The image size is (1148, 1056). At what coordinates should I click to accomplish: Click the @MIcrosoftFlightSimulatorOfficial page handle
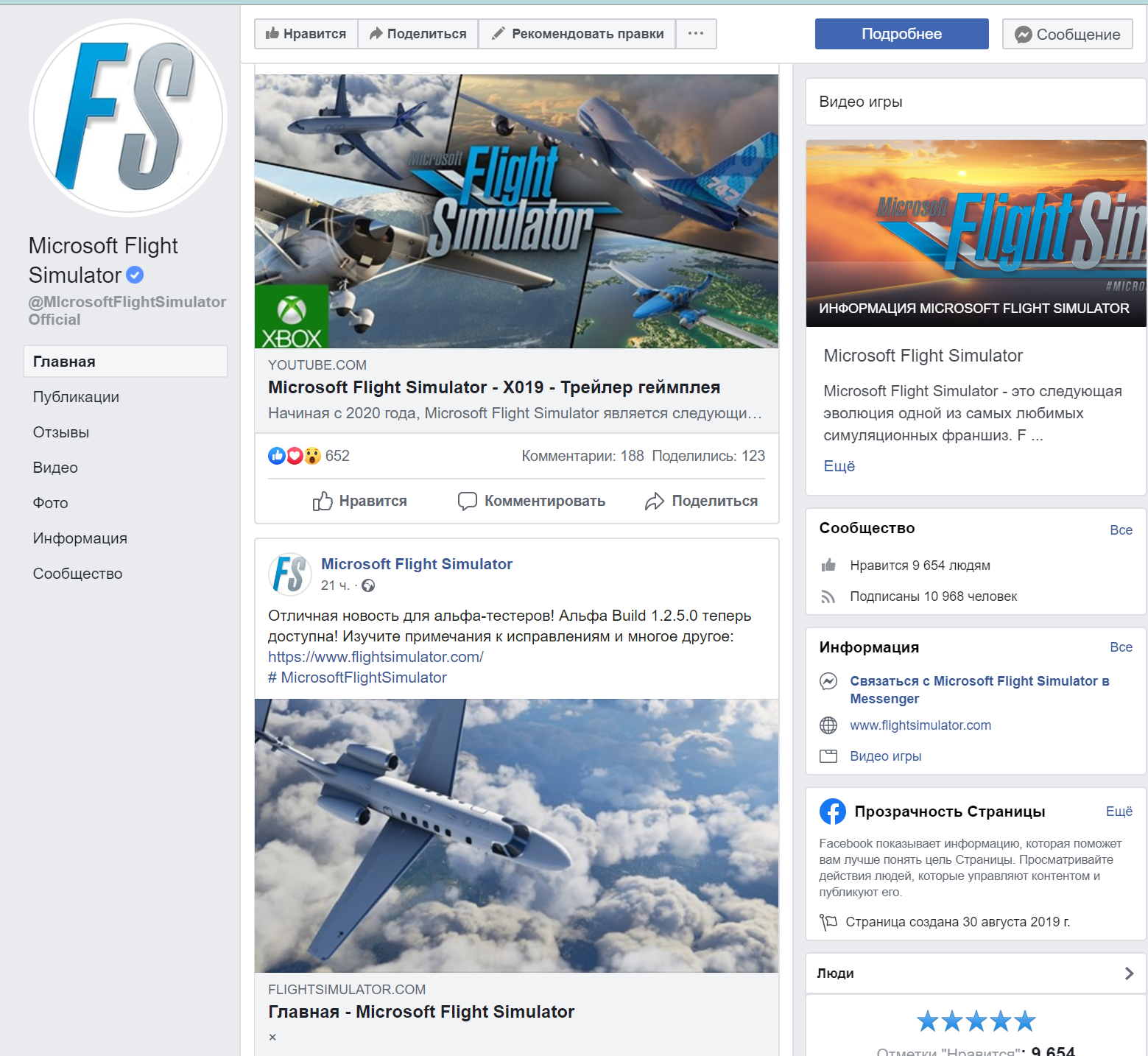[127, 311]
